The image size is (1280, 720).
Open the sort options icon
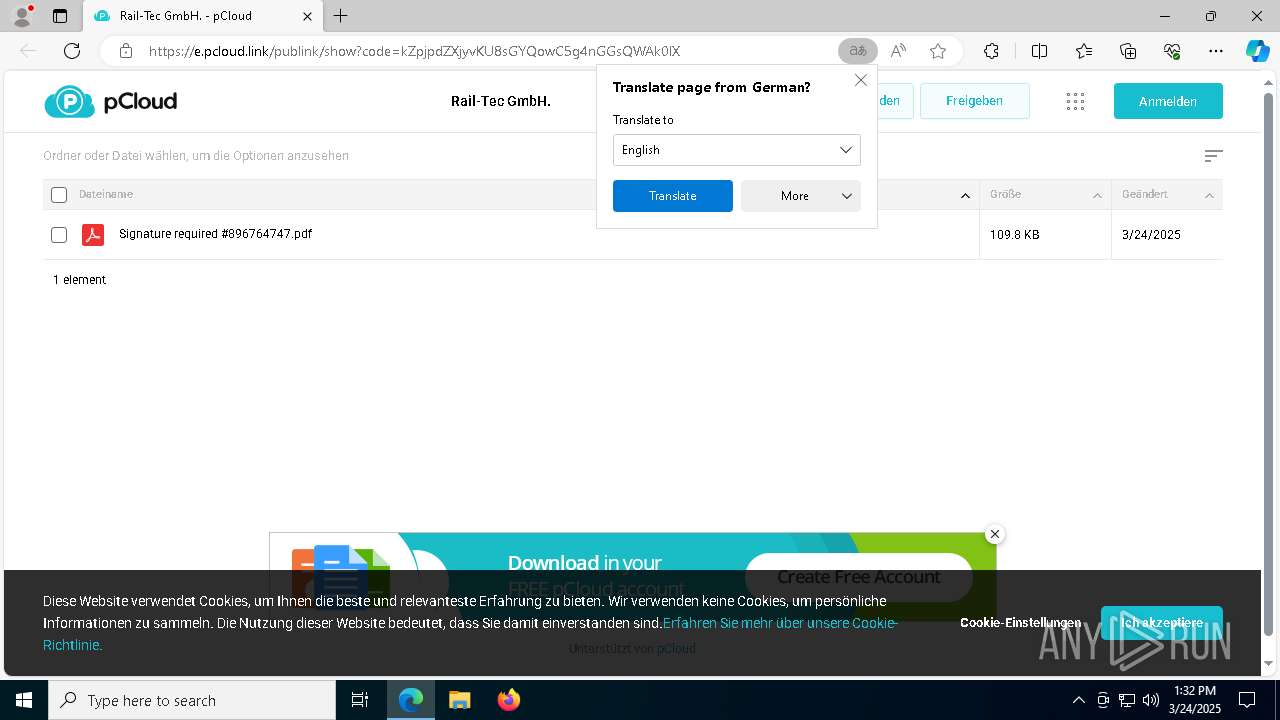click(x=1213, y=156)
